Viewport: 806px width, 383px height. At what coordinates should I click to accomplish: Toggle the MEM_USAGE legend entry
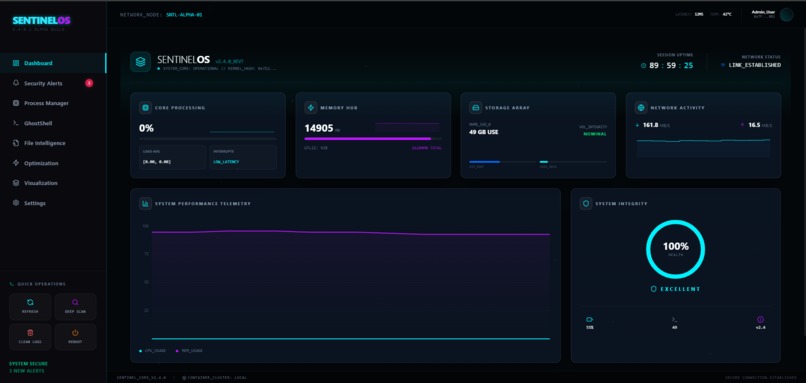click(x=189, y=351)
